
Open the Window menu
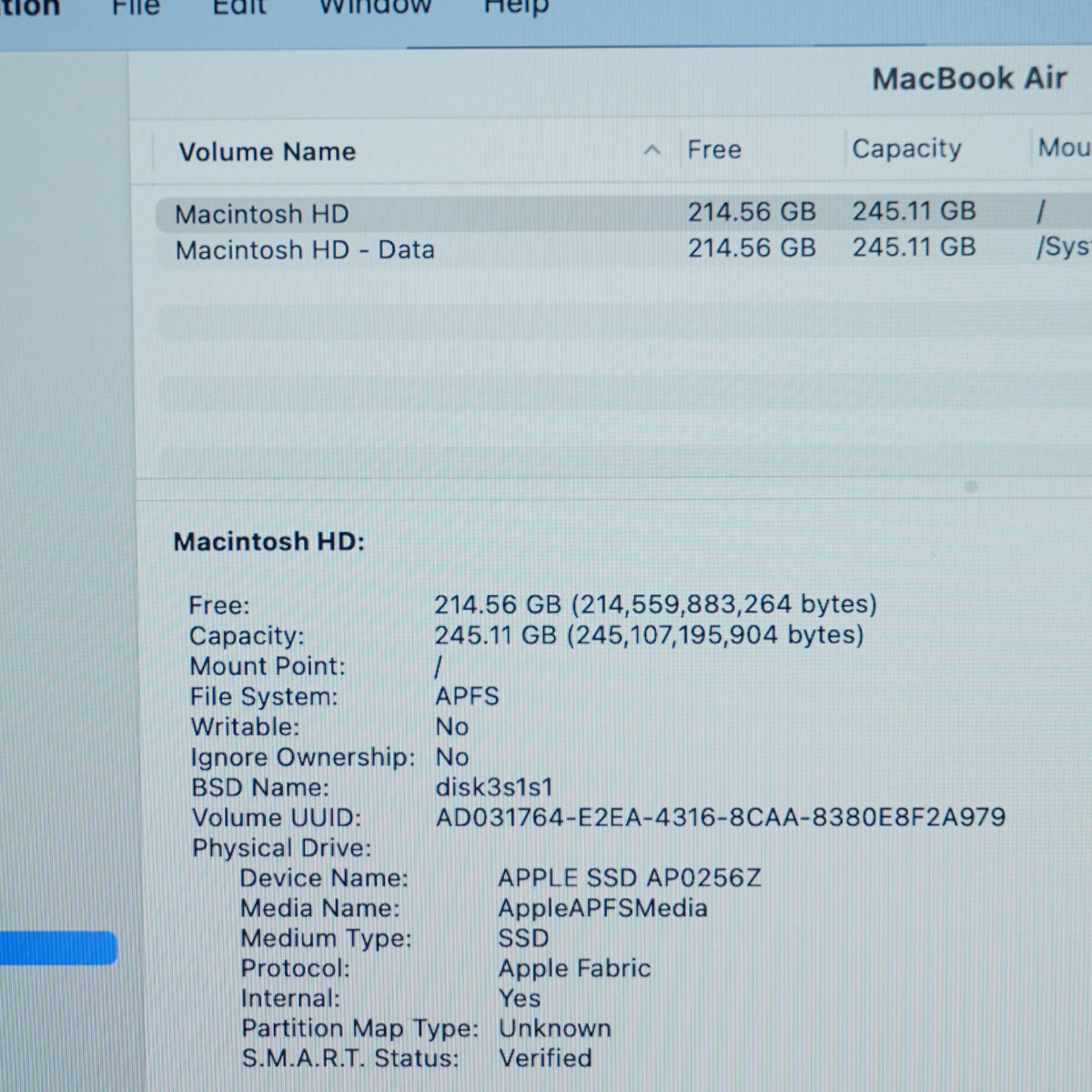[375, 7]
